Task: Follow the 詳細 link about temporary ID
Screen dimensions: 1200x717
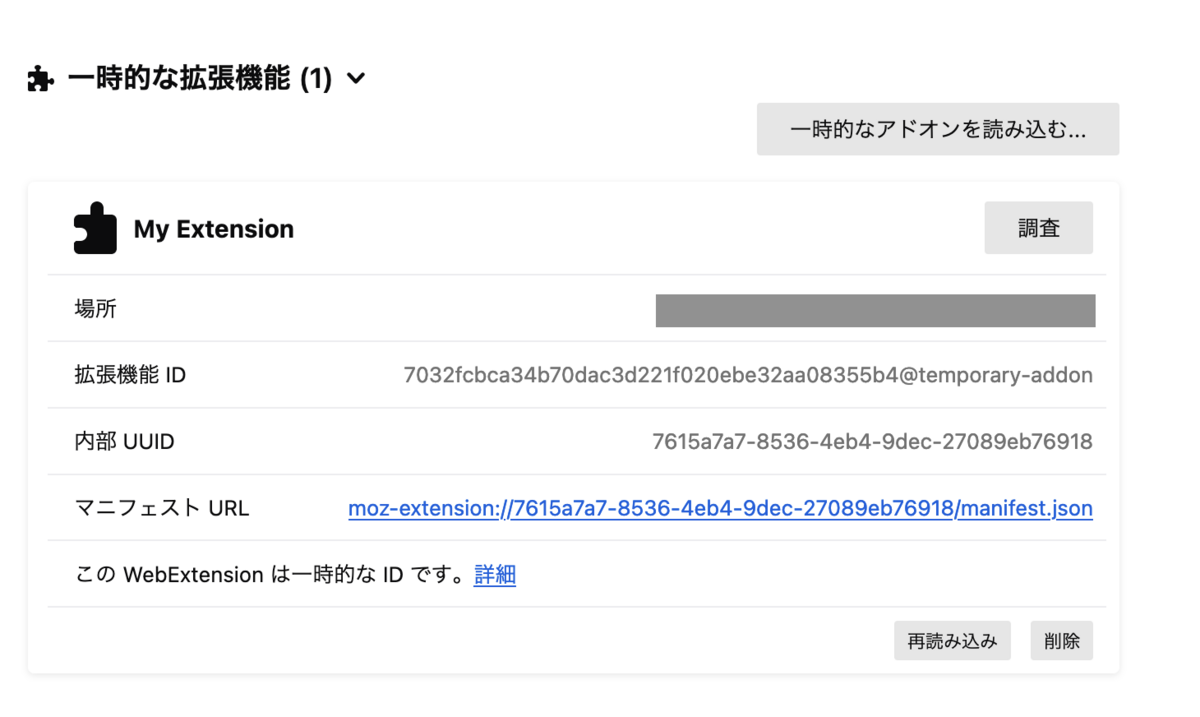Action: pyautogui.click(x=495, y=574)
